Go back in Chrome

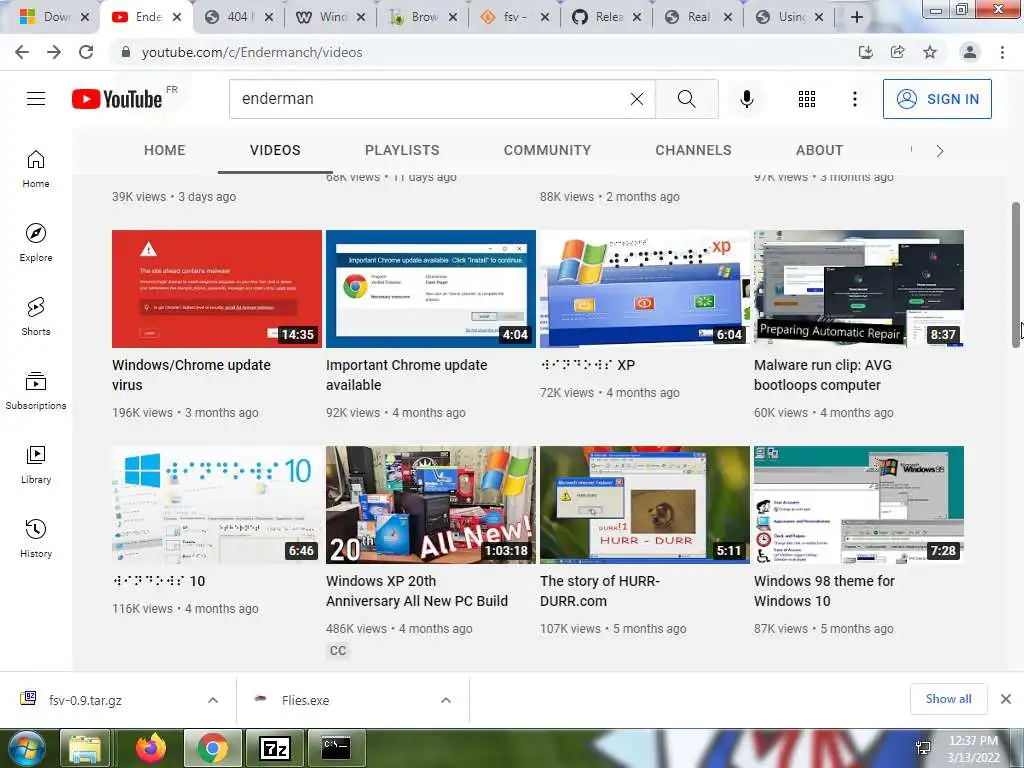[22, 52]
